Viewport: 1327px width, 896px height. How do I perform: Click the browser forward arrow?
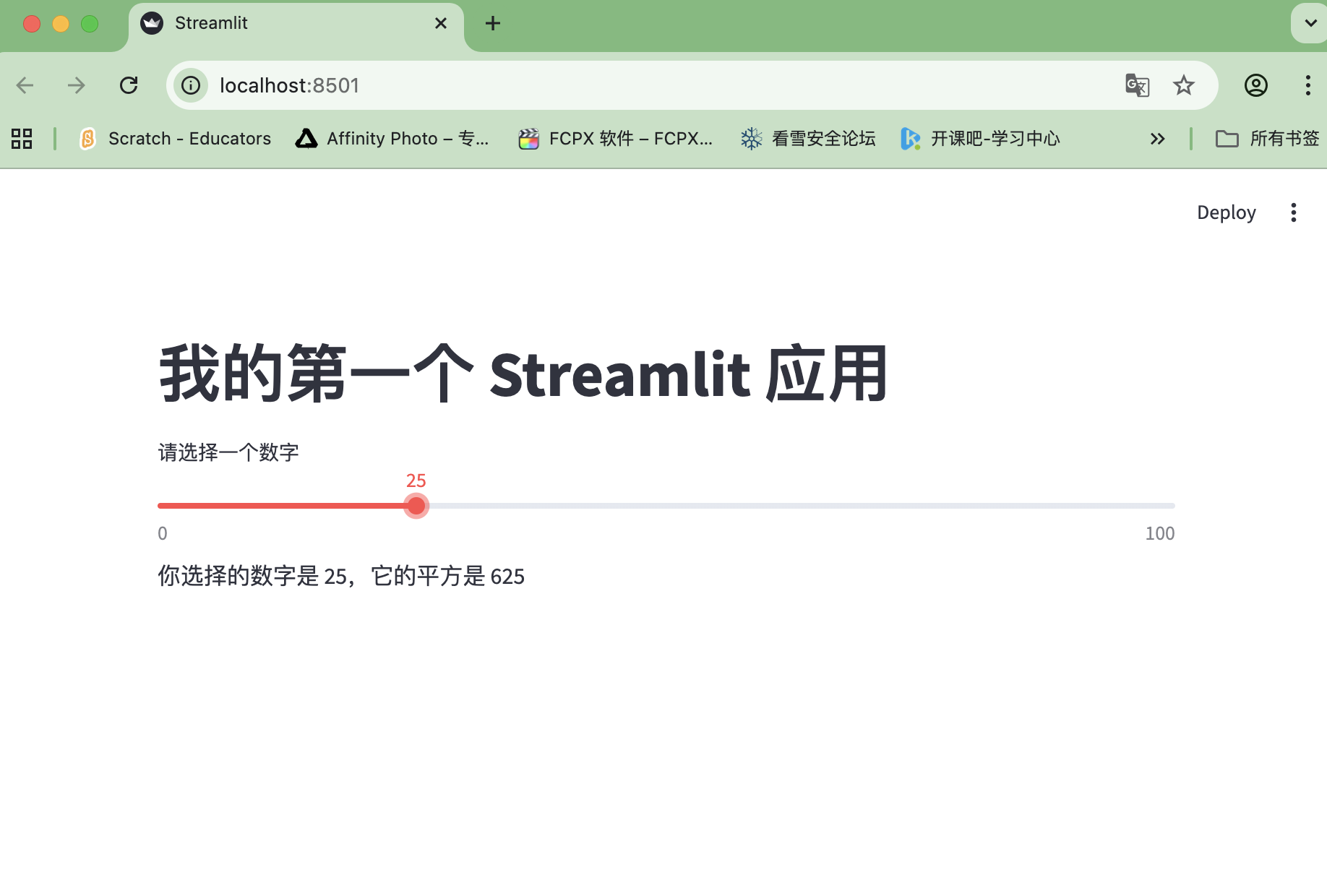[76, 85]
